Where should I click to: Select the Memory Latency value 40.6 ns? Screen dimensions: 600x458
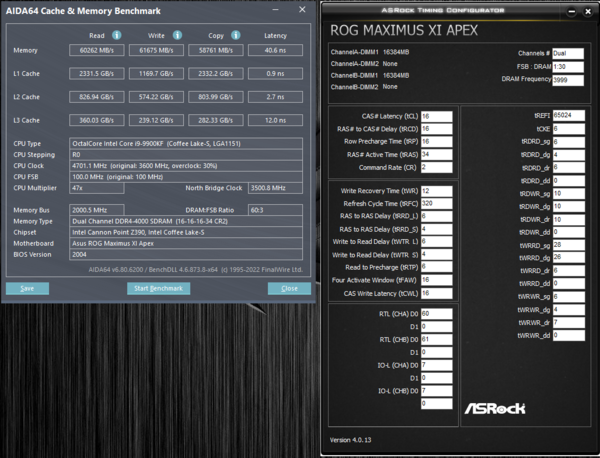[x=275, y=50]
